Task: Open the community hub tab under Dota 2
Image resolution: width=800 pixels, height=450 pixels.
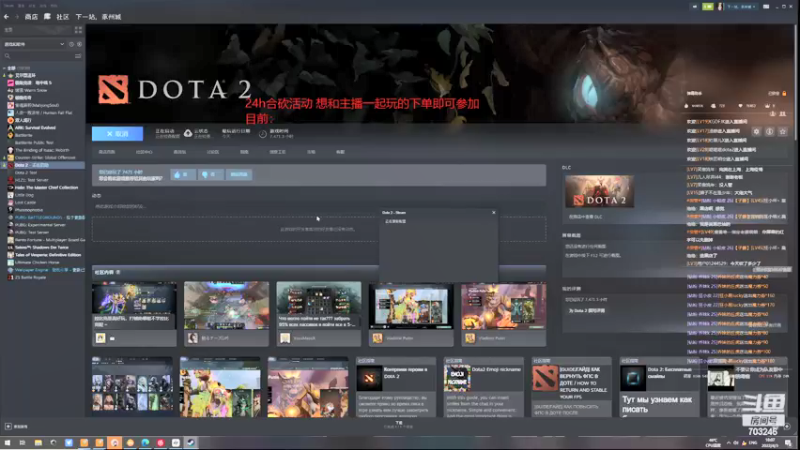Action: pyautogui.click(x=144, y=152)
